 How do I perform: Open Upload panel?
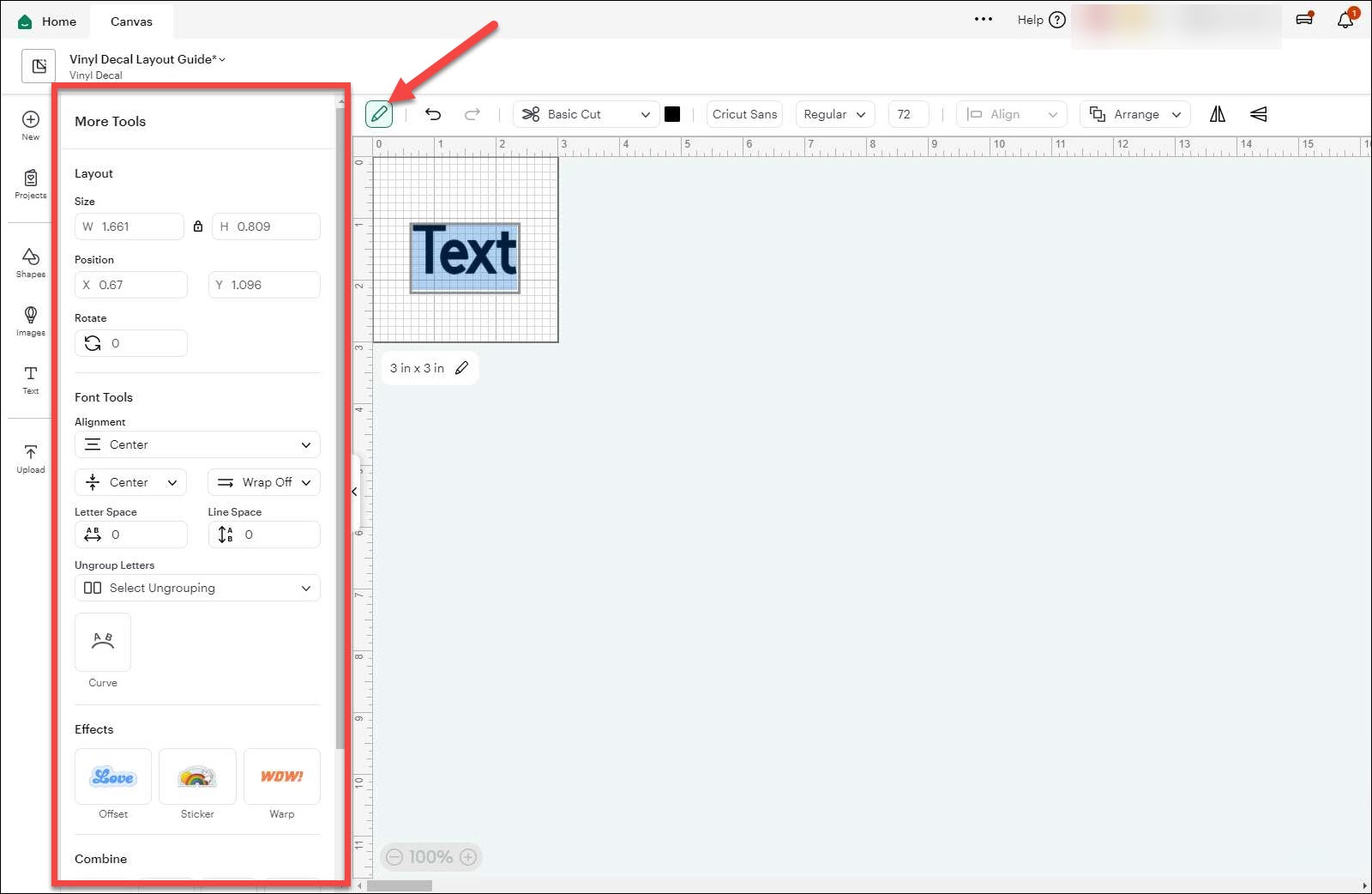[31, 458]
